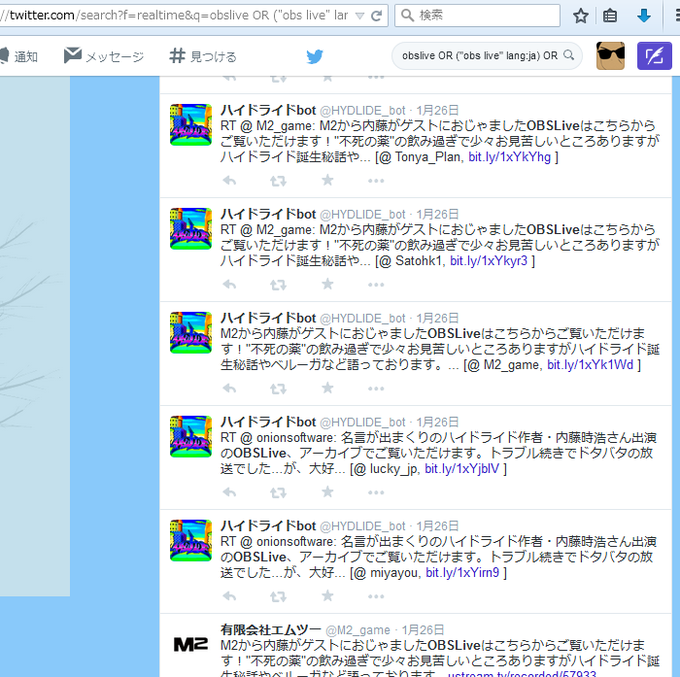The image size is (680, 677).
Task: Retweet the tweet mentioning Tonya_Plan
Action: (278, 181)
